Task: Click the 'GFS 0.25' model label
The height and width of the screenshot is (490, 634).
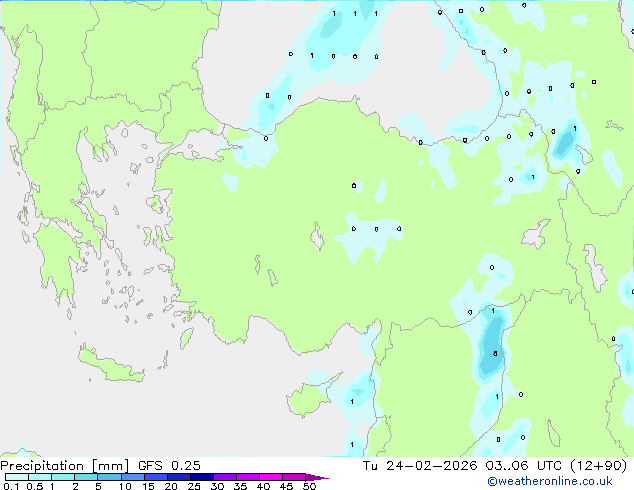Action: tap(169, 466)
